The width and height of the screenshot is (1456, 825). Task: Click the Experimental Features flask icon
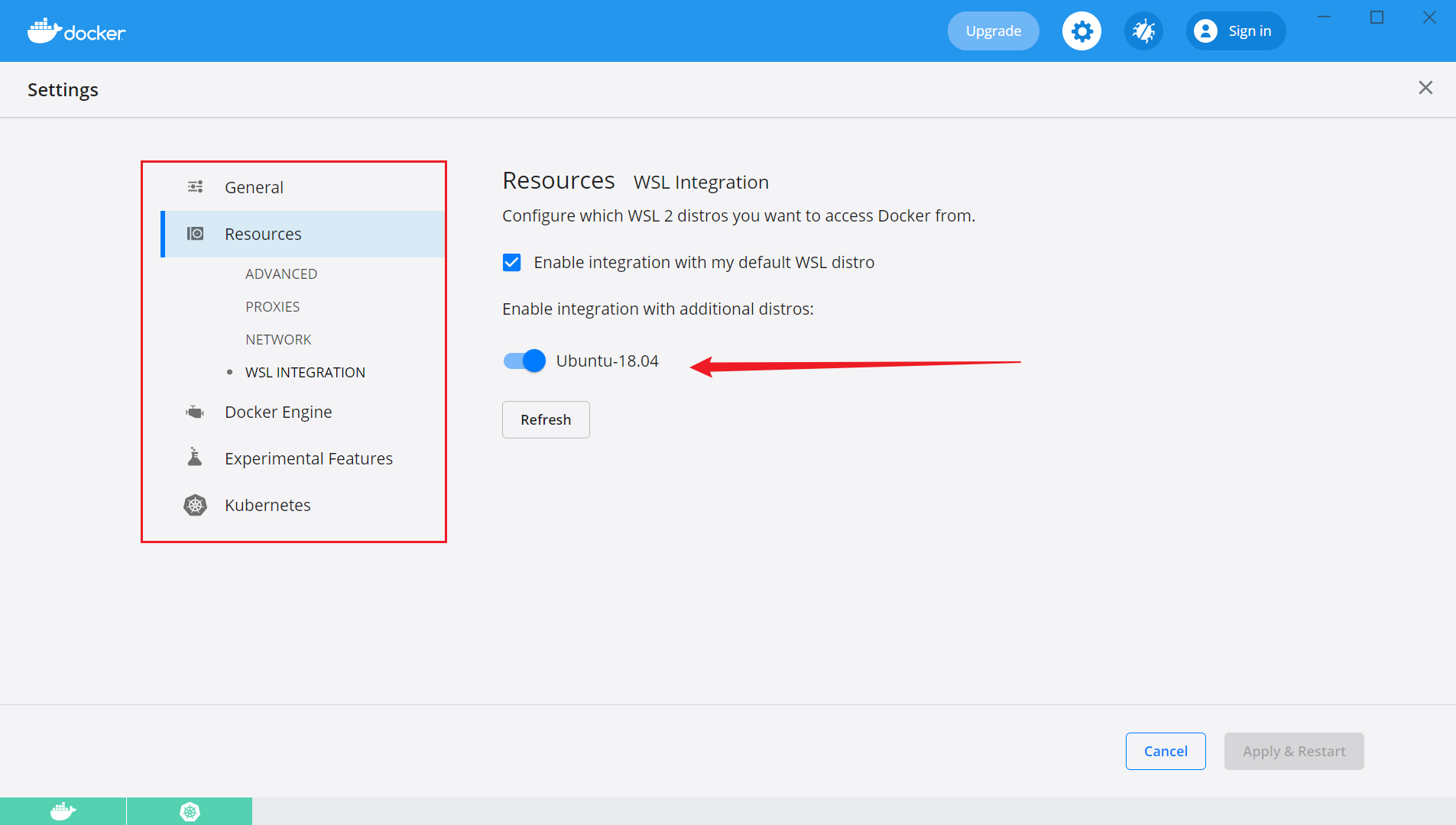pos(195,458)
